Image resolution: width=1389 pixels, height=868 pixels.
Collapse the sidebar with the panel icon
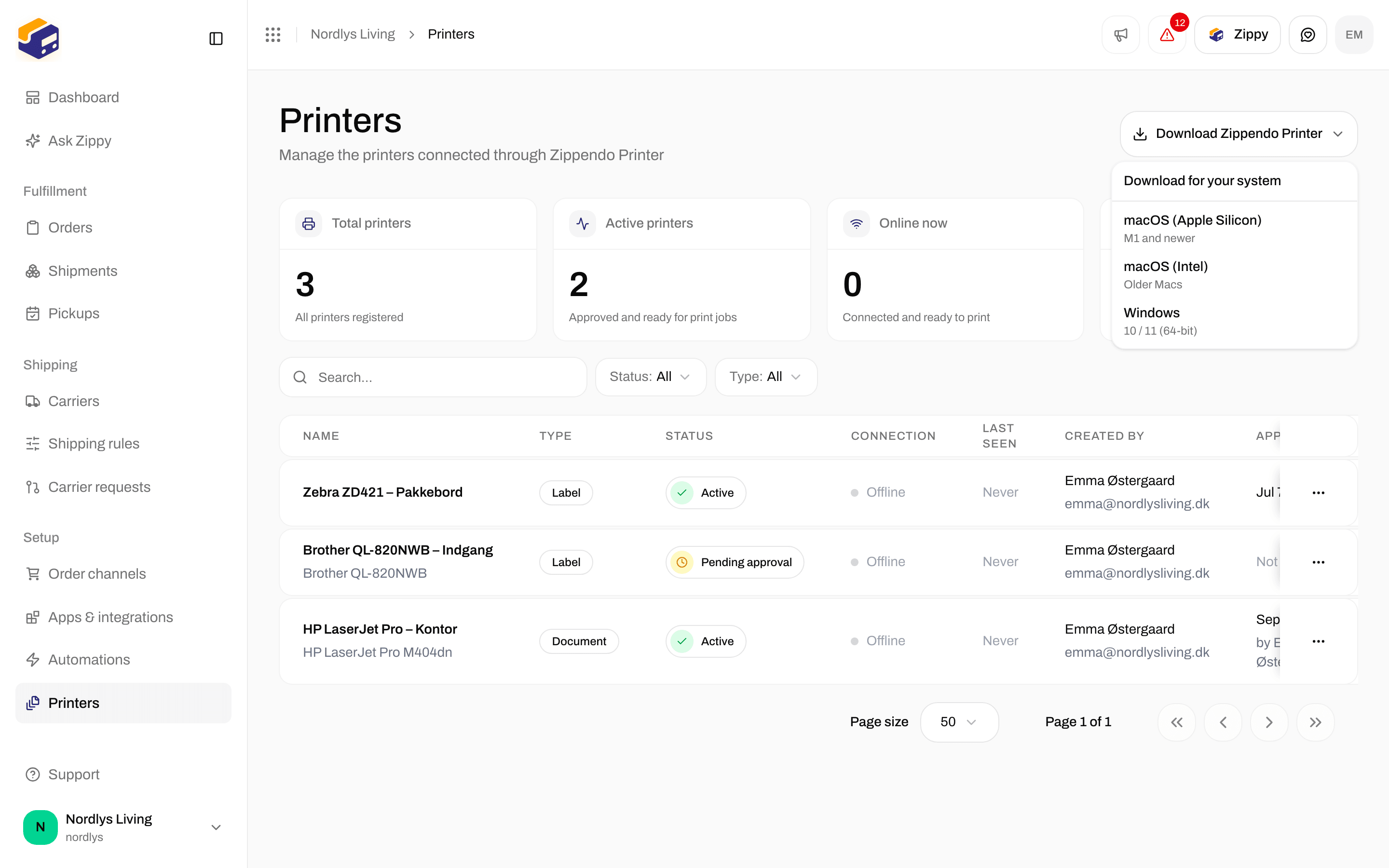(216, 39)
